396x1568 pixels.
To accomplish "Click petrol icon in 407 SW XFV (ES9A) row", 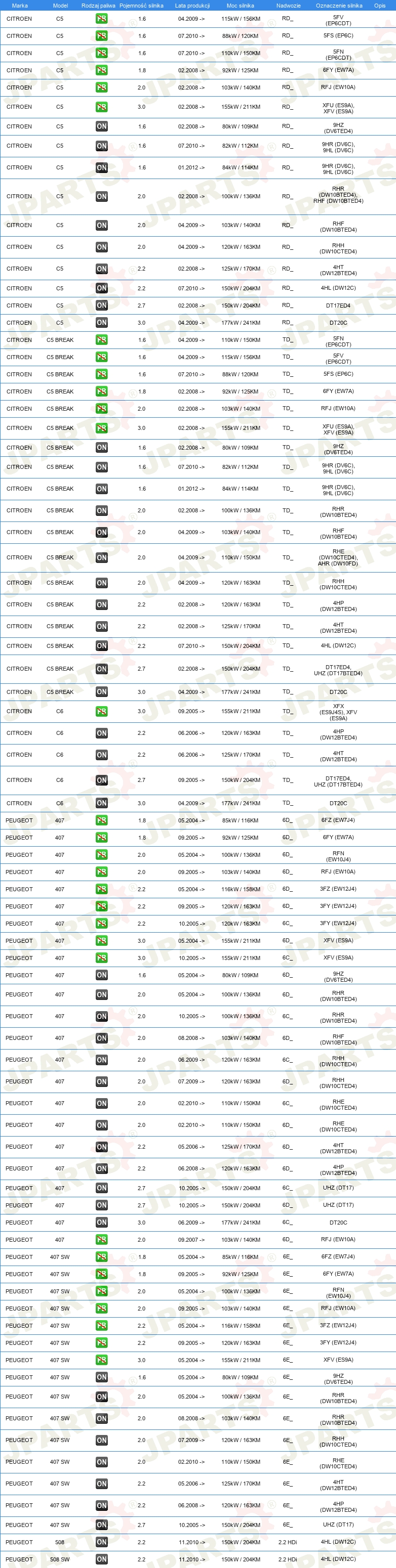I will (102, 1360).
